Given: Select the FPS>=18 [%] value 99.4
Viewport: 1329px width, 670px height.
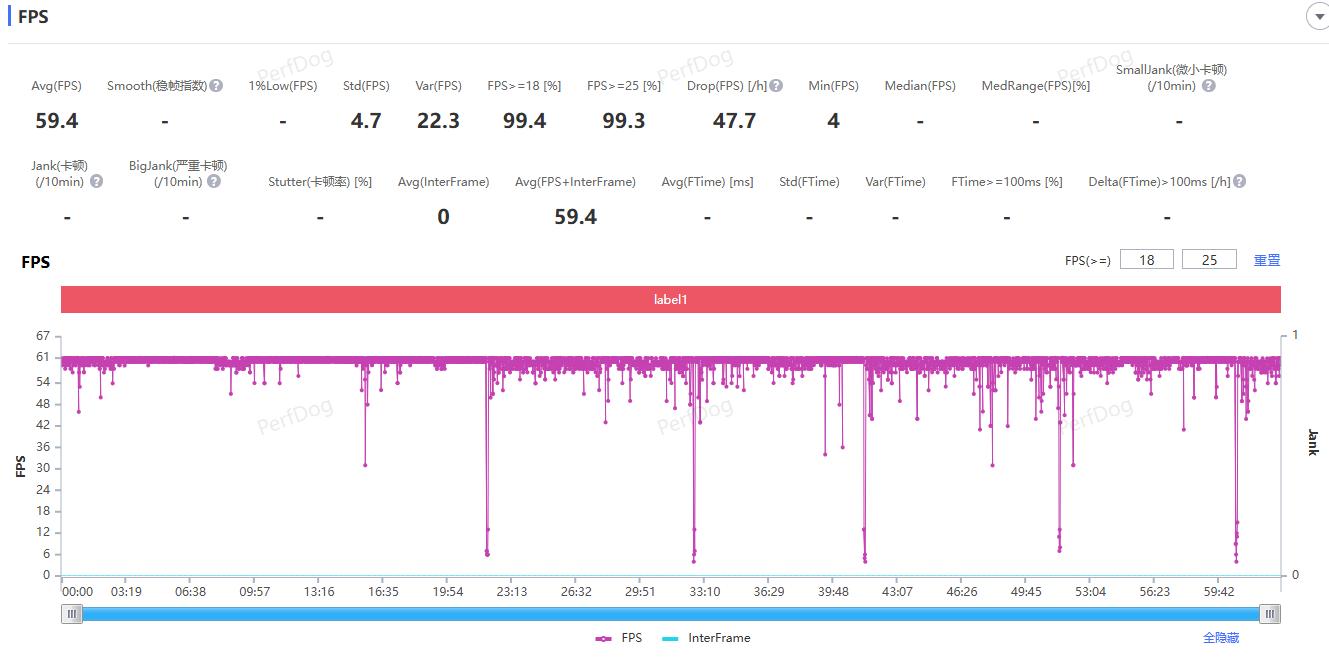Looking at the screenshot, I should point(524,121).
